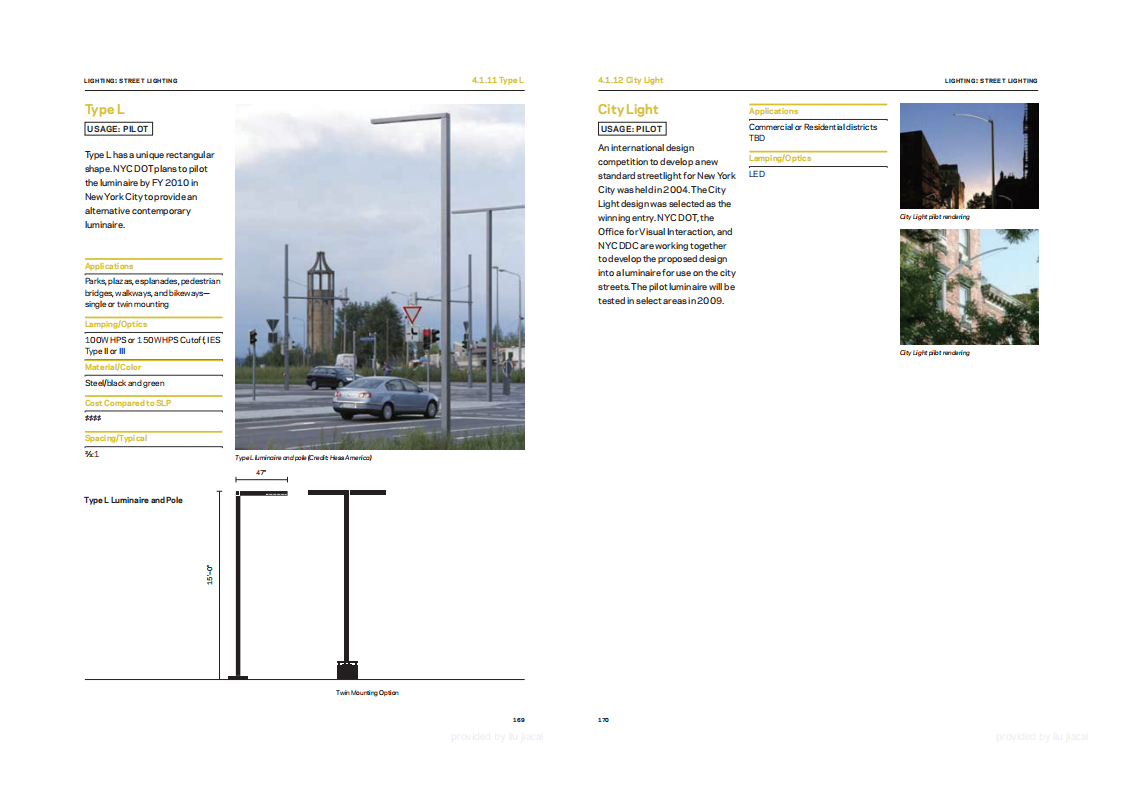1123x794 pixels.
Task: Click the "City Light" title heading
Action: coord(628,110)
